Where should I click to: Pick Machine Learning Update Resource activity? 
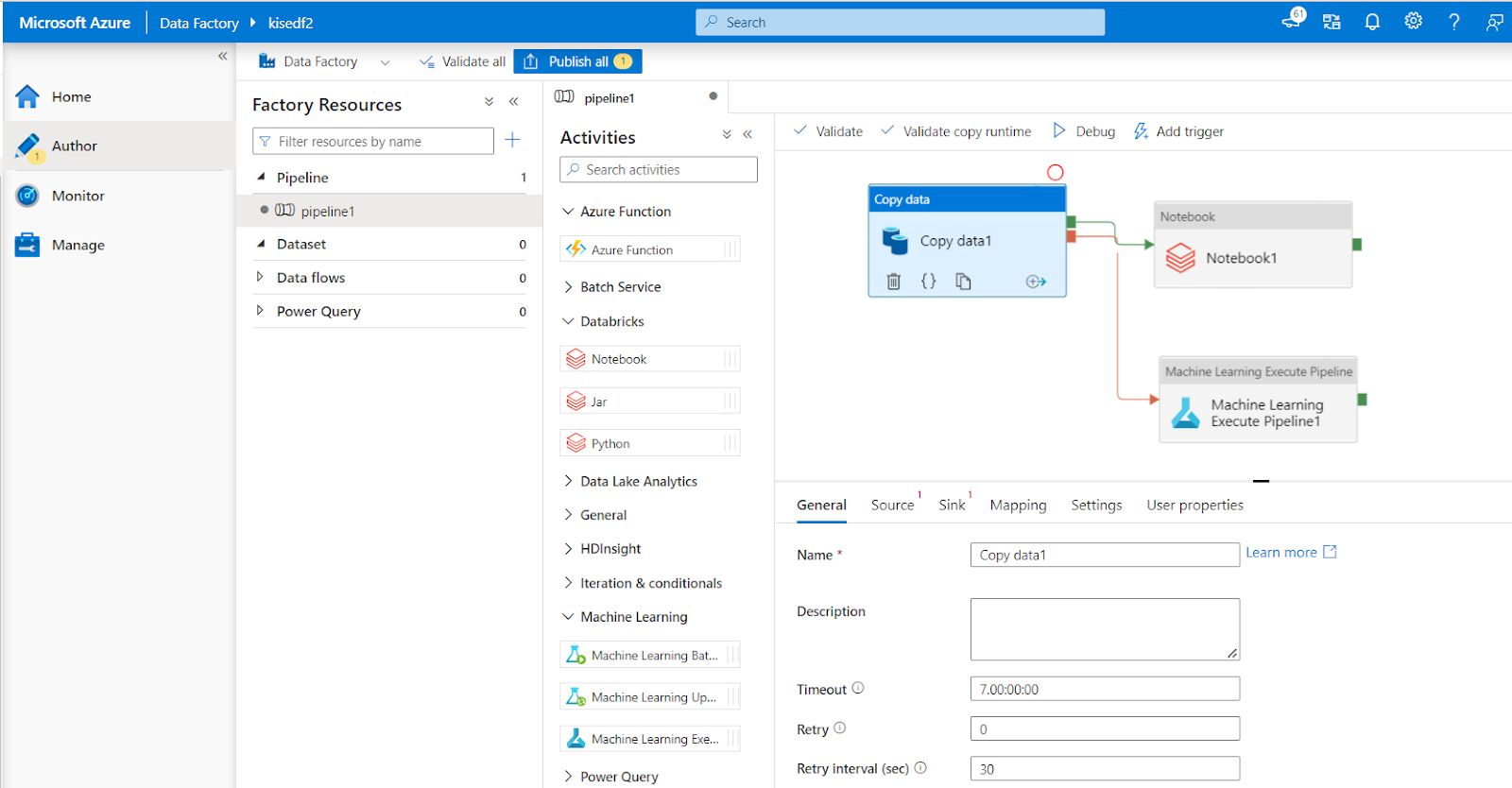pyautogui.click(x=649, y=697)
